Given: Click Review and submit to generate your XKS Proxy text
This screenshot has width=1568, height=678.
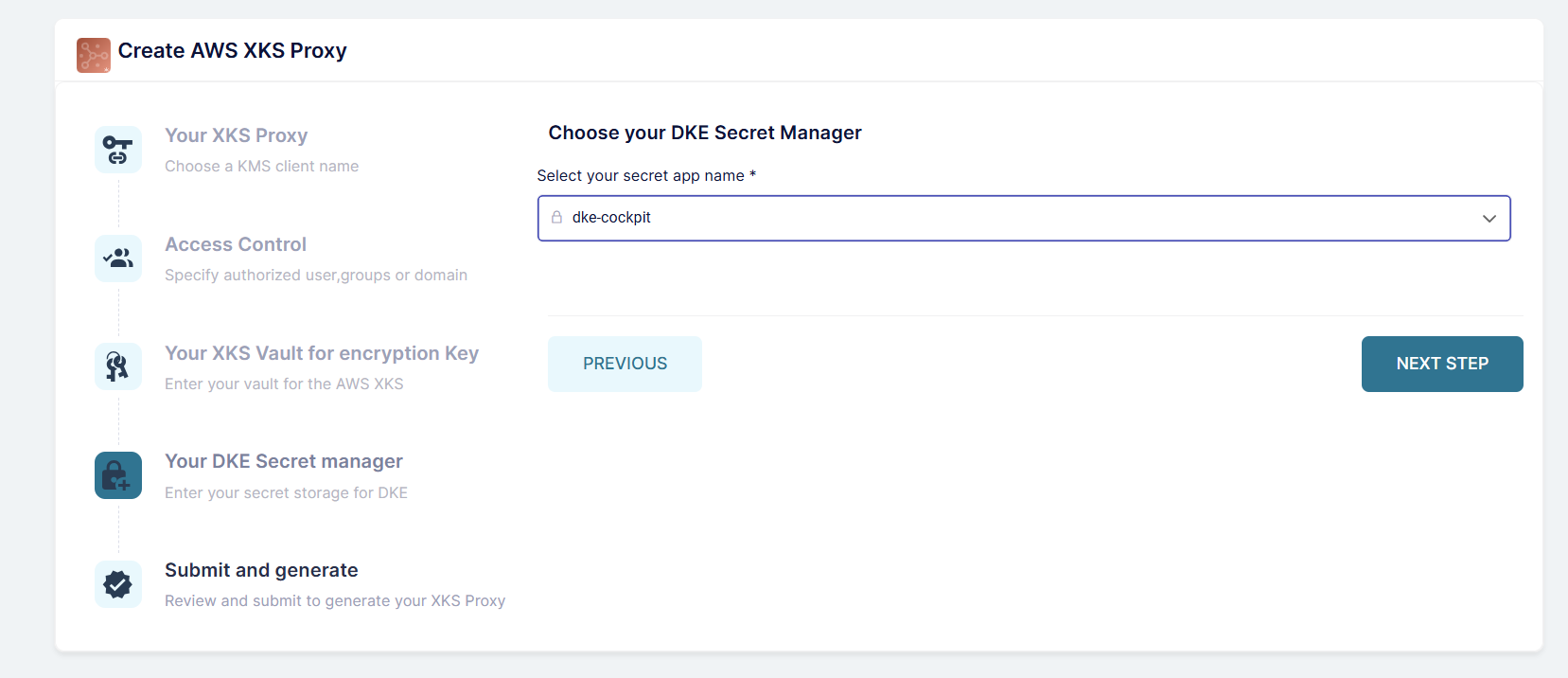Looking at the screenshot, I should point(335,600).
